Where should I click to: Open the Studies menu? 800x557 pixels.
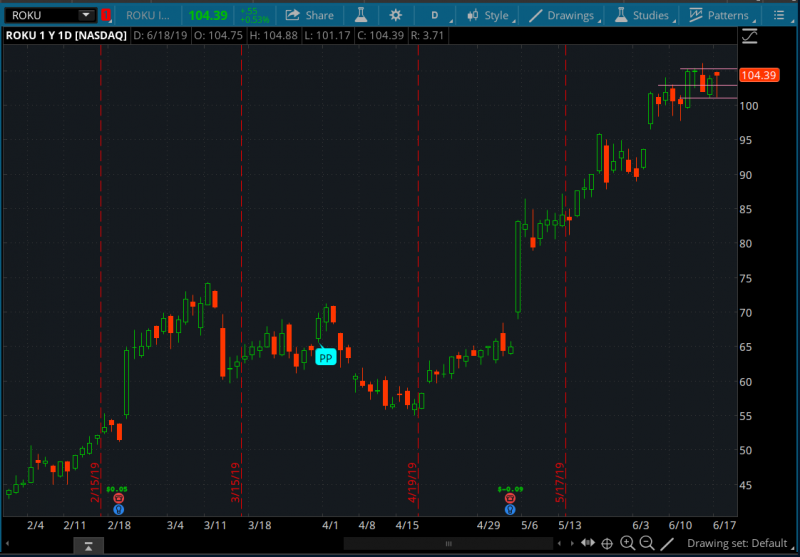[642, 15]
